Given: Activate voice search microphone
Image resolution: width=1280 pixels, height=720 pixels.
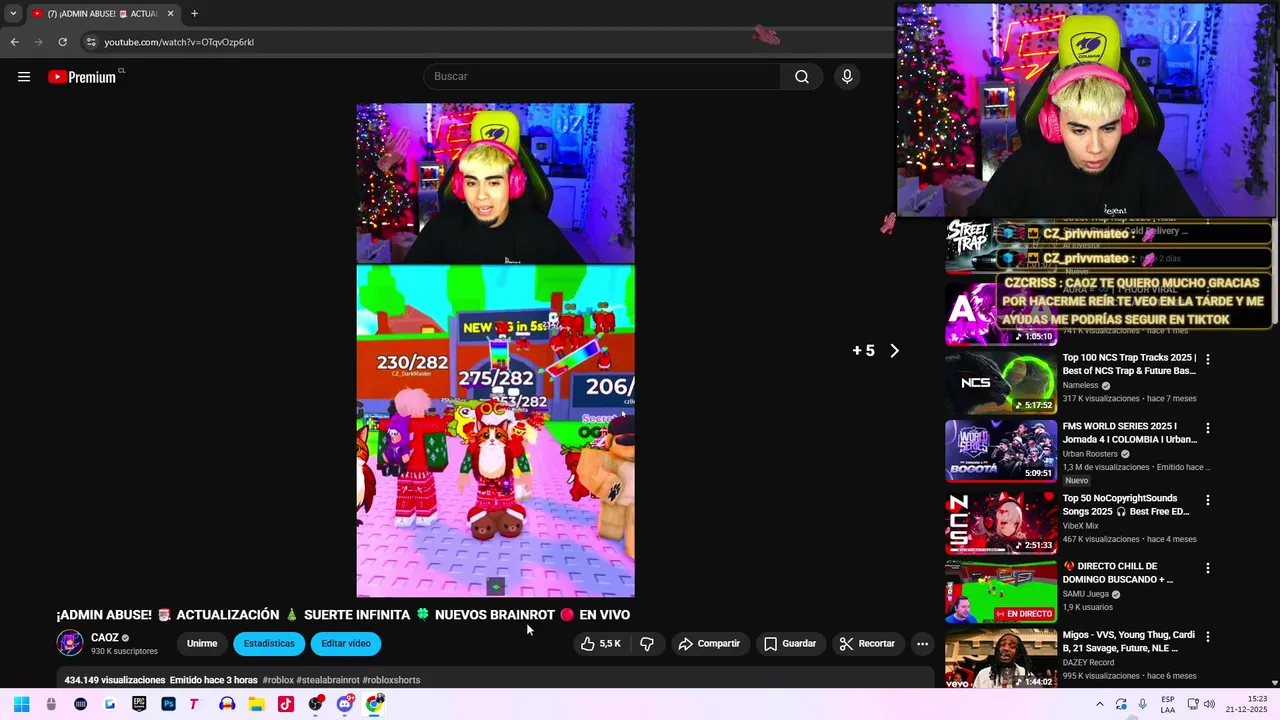Looking at the screenshot, I should [x=847, y=77].
